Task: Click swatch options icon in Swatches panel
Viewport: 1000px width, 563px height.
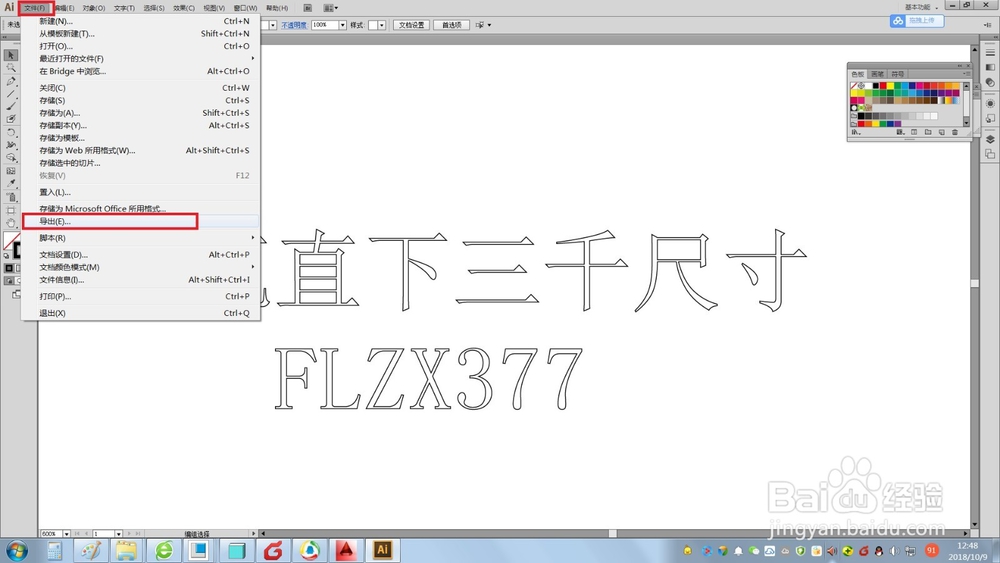Action: click(x=914, y=132)
